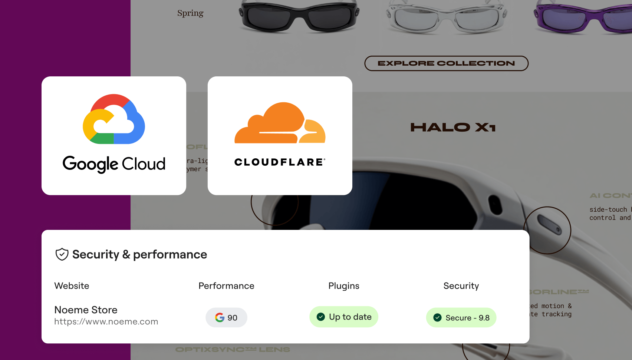Select the Cloudflare logo card
The width and height of the screenshot is (632, 360).
[280, 135]
